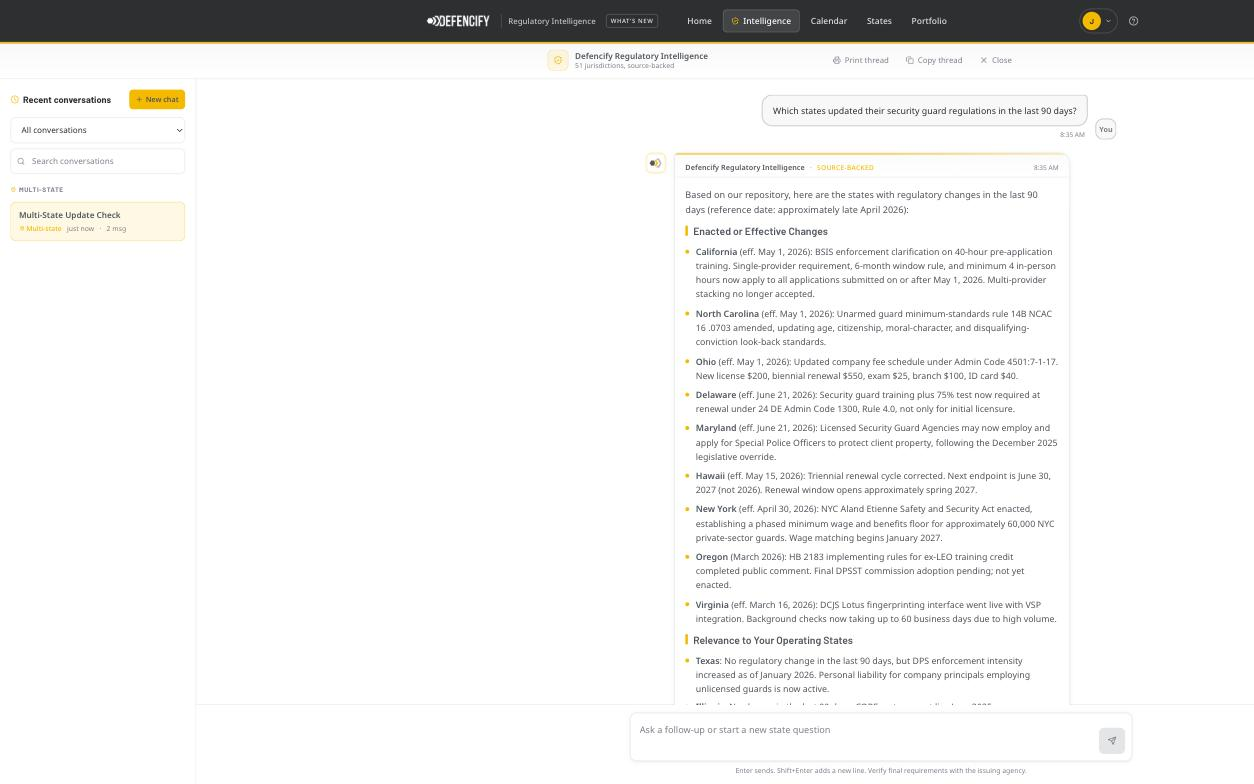Switch to the Calendar tab
This screenshot has height=784, width=1254.
(x=828, y=20)
